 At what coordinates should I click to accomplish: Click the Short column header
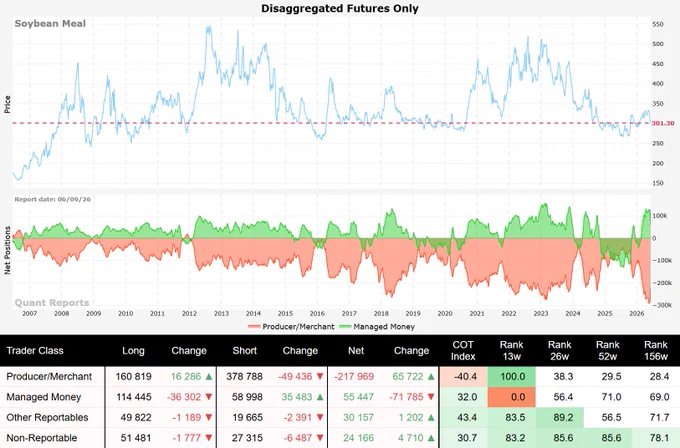(245, 350)
